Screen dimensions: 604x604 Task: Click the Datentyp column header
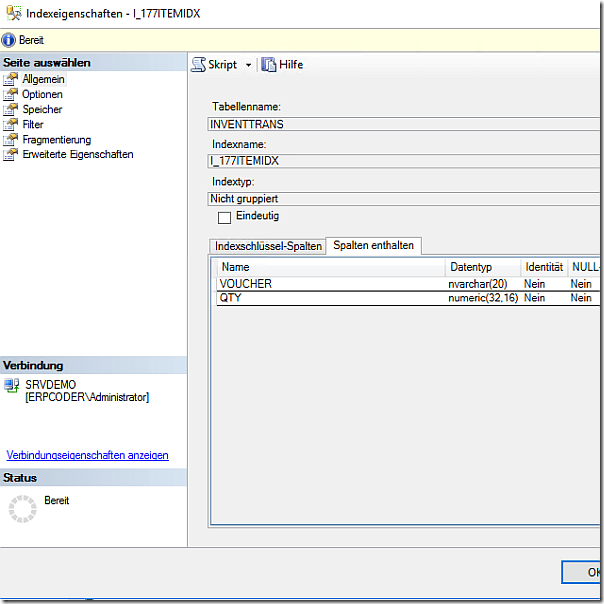(x=482, y=268)
